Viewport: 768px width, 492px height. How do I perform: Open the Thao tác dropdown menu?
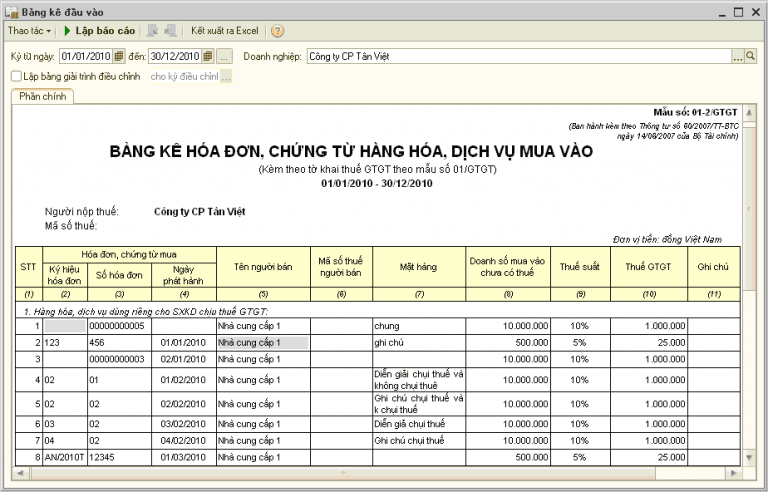(x=29, y=31)
